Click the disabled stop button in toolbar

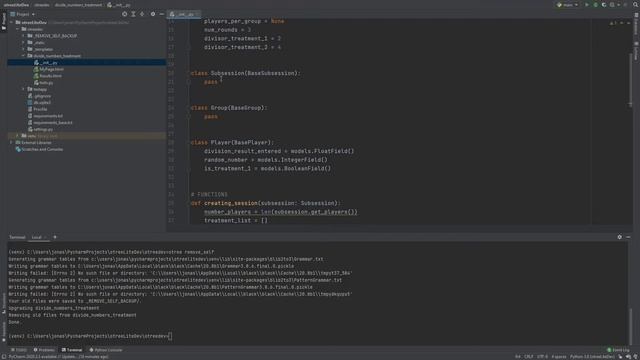click(624, 5)
